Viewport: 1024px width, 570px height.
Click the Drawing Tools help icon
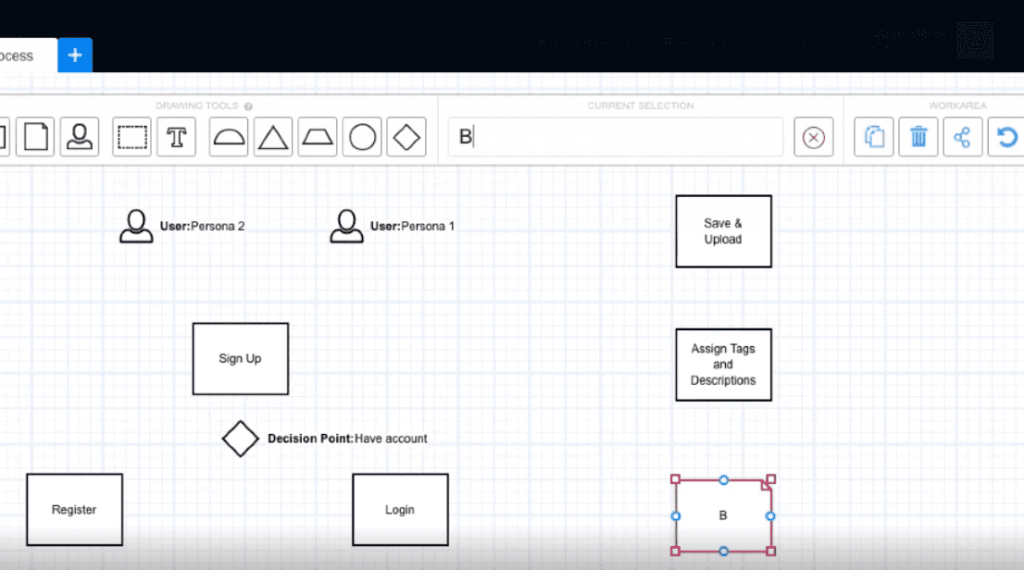click(x=248, y=106)
